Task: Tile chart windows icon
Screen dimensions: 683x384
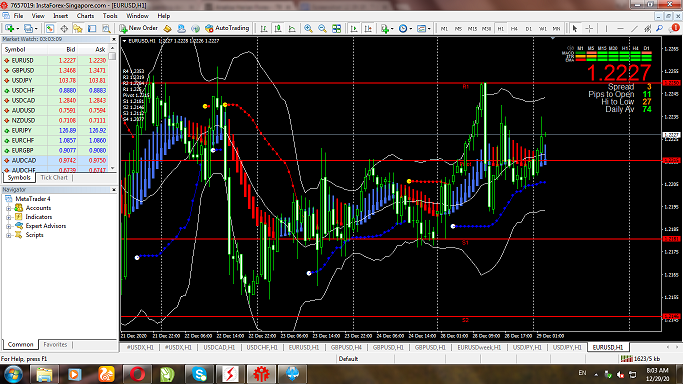Action: click(337, 28)
